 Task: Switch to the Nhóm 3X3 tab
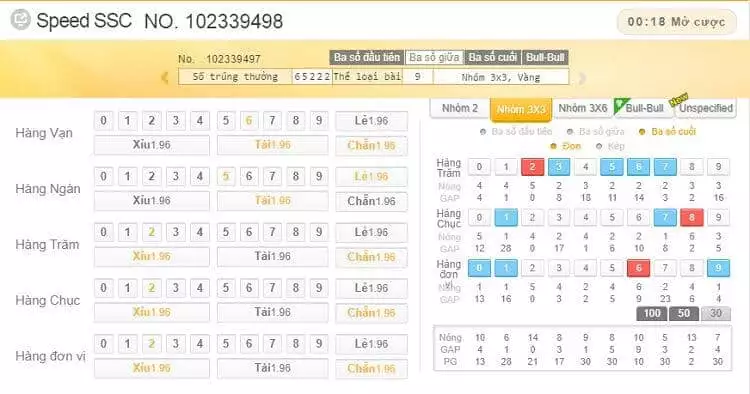point(521,109)
